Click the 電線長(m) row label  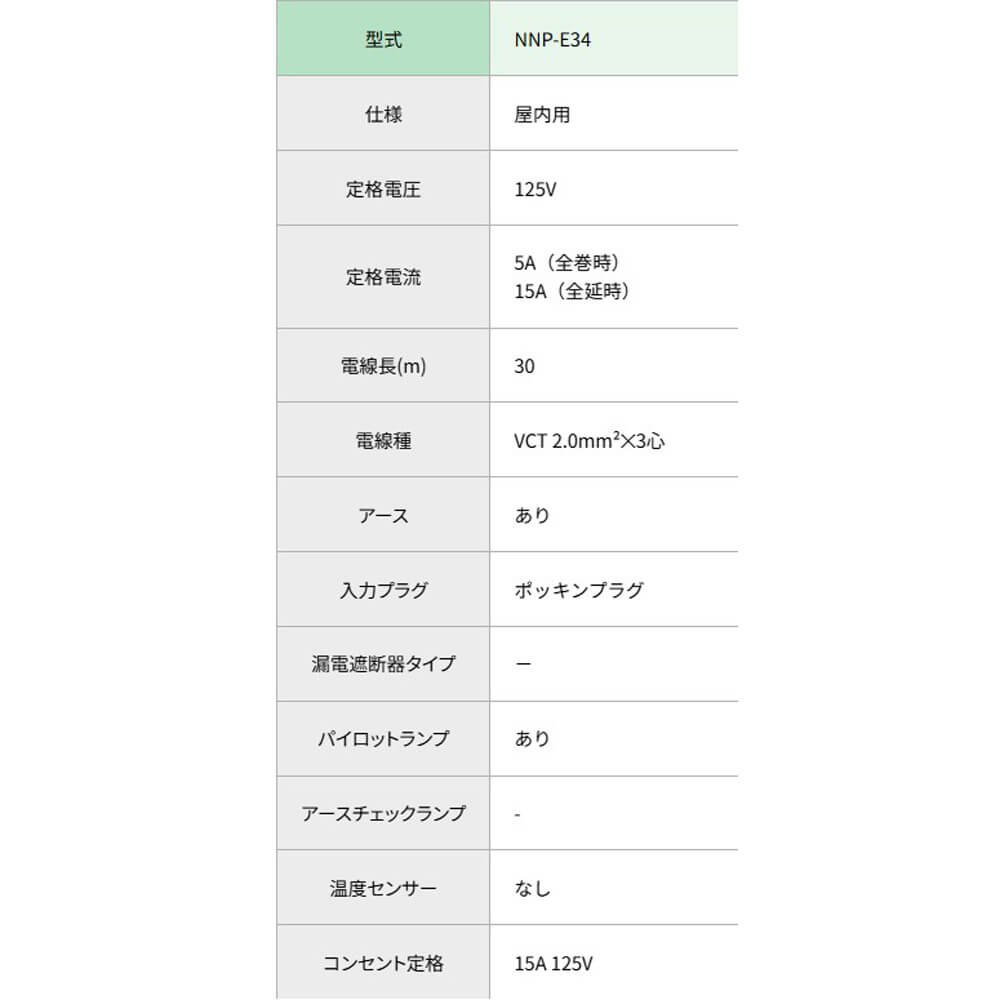tap(383, 366)
